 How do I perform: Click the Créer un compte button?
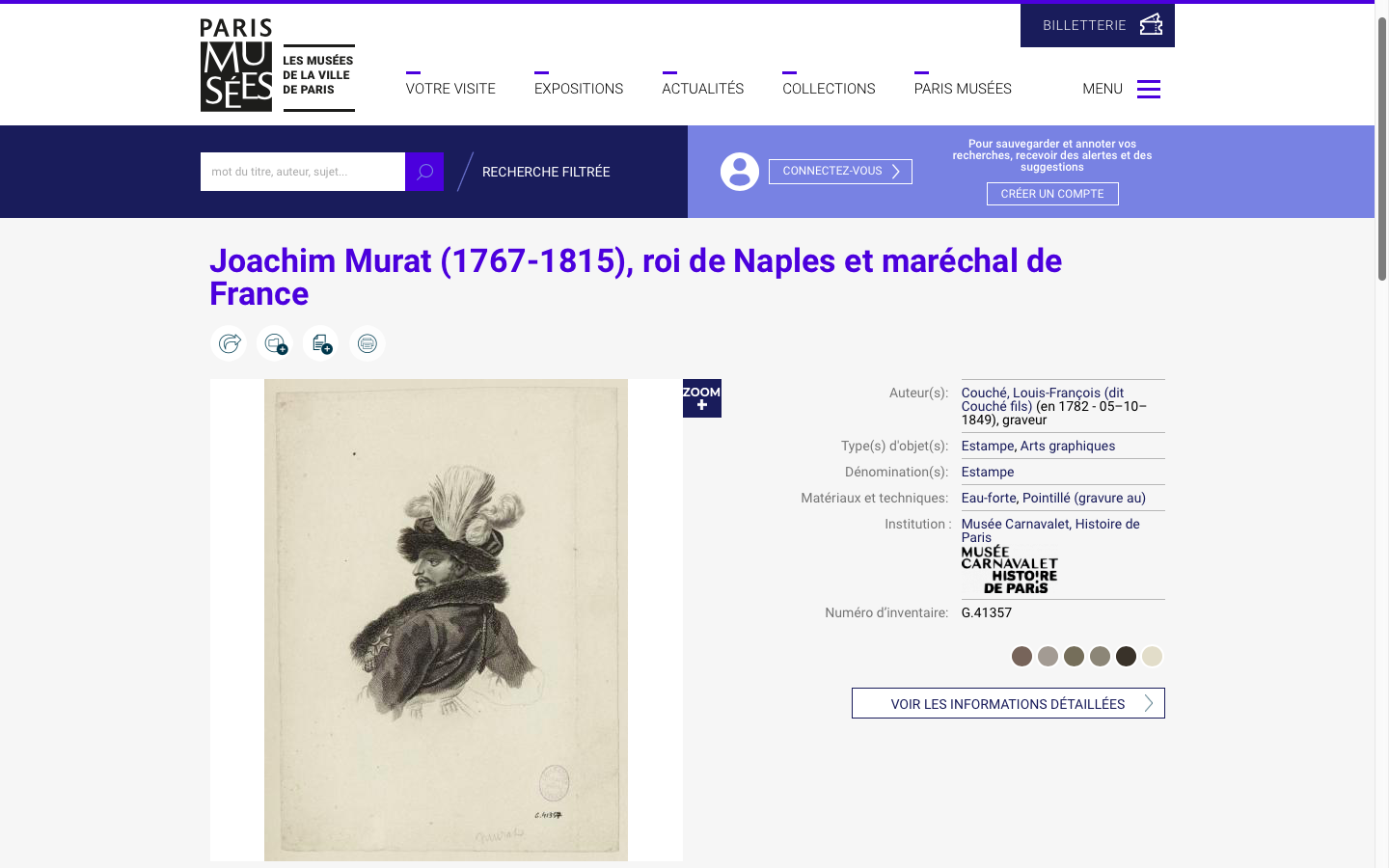click(1052, 194)
